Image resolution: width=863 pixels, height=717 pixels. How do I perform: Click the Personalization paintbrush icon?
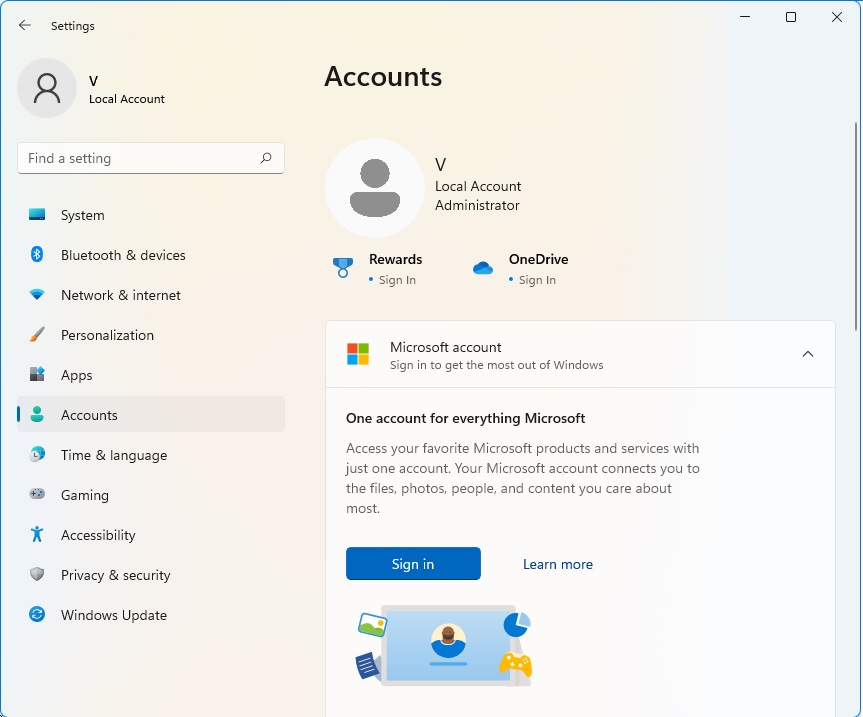tap(37, 334)
